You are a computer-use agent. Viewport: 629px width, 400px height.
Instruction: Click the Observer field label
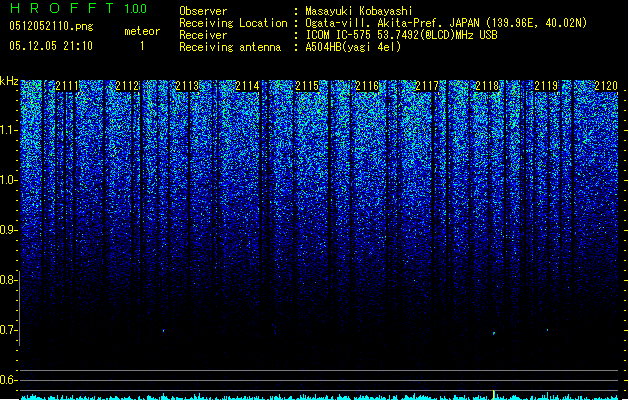coord(203,11)
